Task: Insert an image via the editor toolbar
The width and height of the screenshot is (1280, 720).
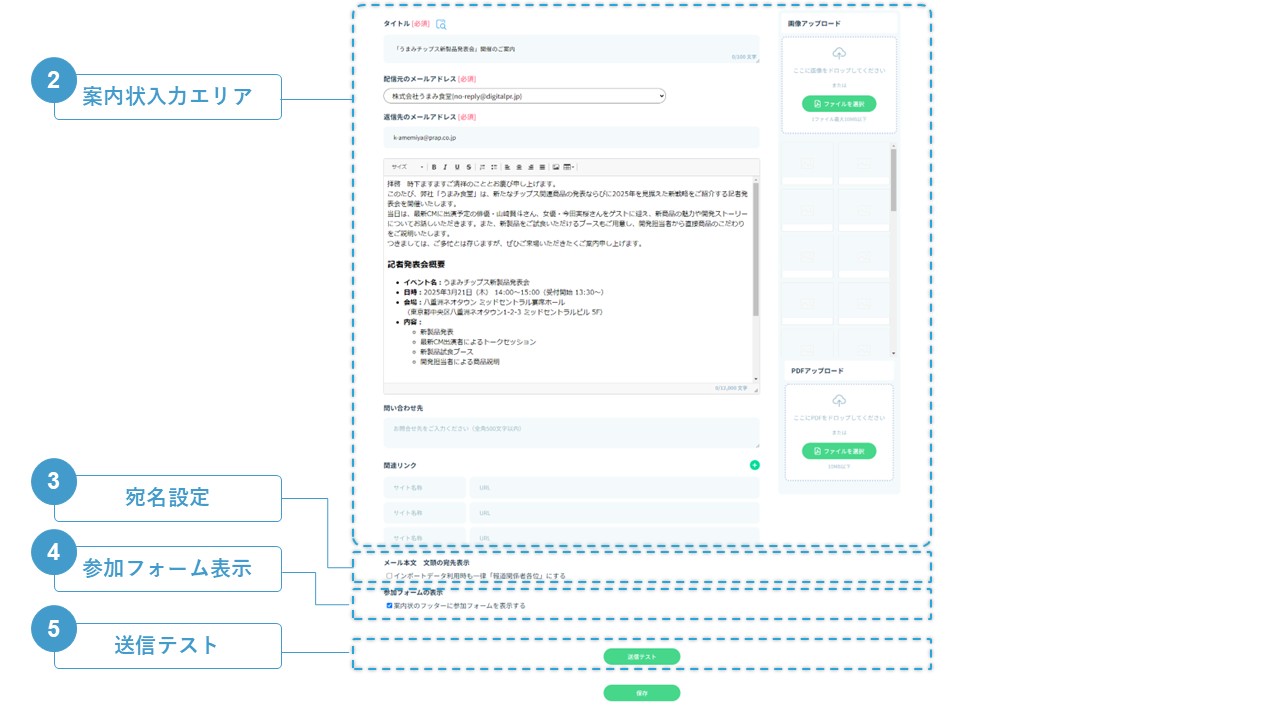Action: (x=556, y=167)
